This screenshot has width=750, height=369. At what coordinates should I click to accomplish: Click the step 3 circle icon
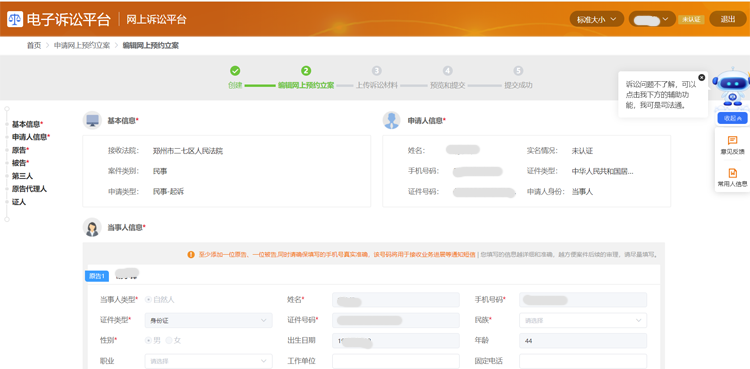pyautogui.click(x=376, y=71)
